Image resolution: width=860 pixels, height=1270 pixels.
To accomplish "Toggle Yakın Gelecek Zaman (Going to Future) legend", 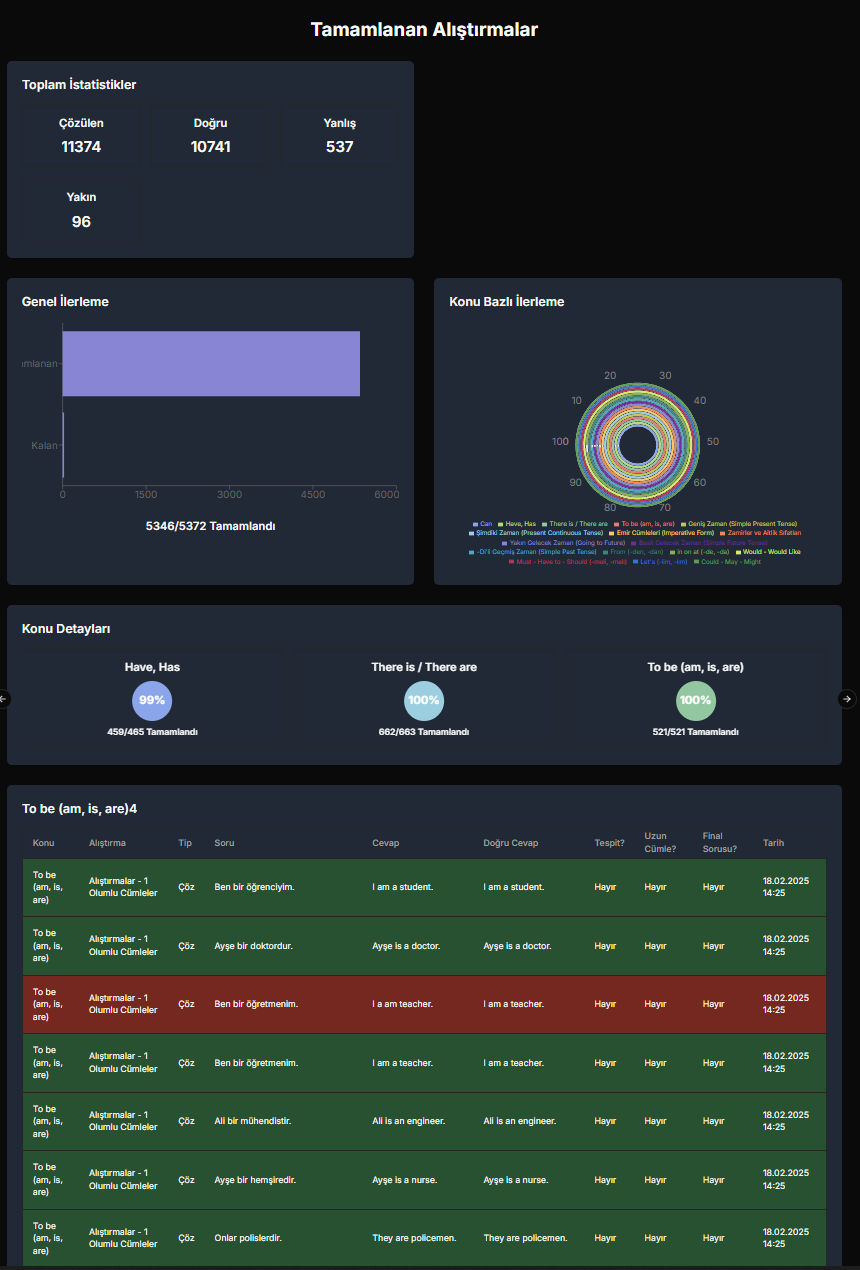I will click(564, 543).
